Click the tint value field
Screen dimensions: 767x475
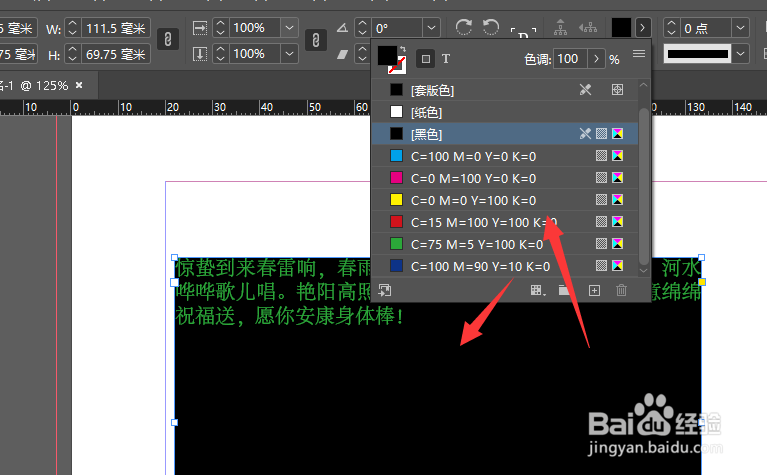[x=570, y=59]
